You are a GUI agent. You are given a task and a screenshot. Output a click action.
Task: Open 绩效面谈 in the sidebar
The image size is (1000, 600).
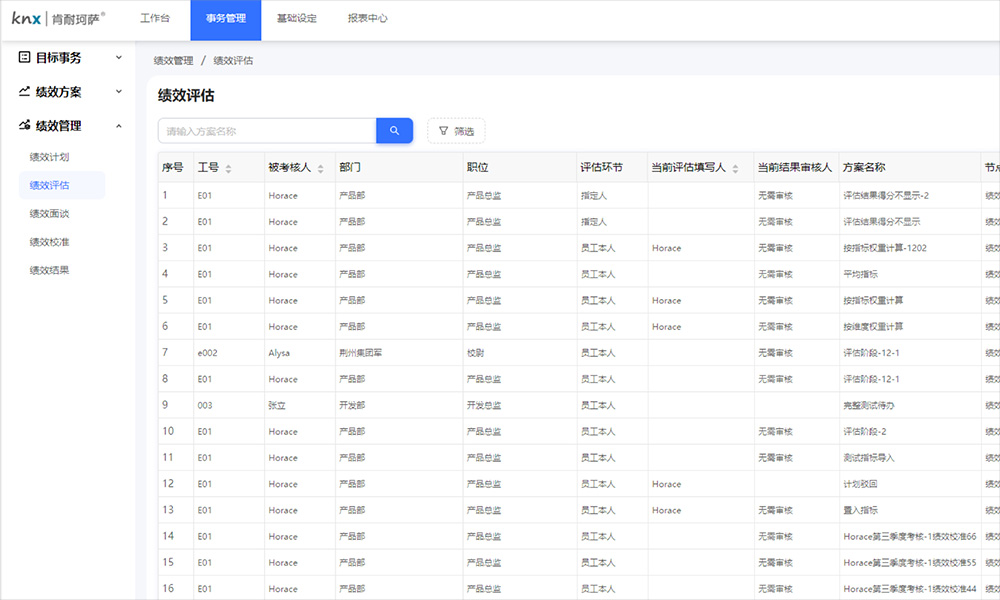coord(49,214)
